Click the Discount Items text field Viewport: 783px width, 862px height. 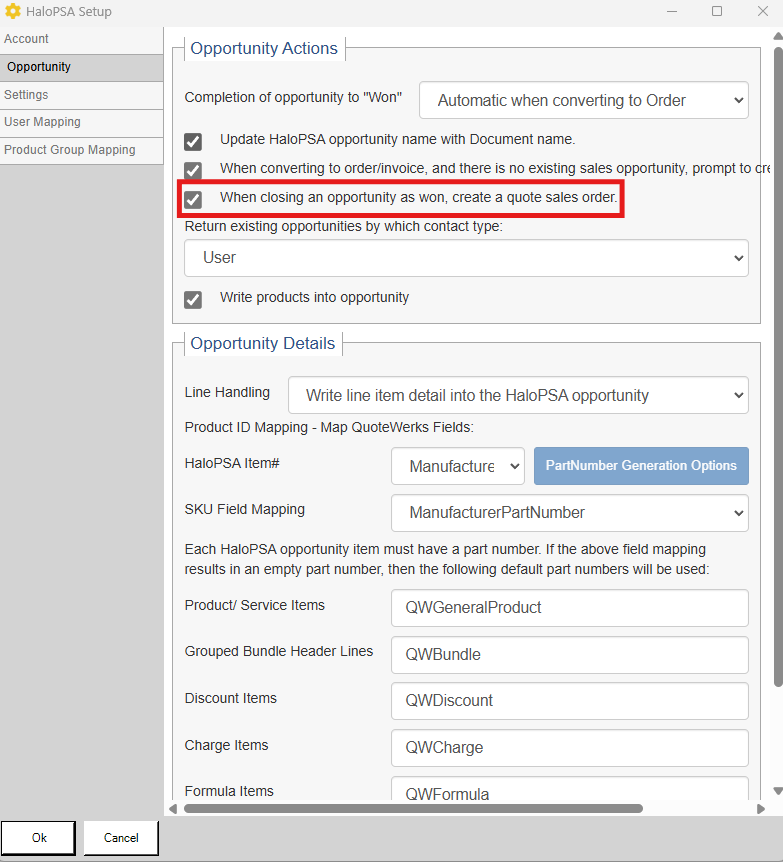569,701
